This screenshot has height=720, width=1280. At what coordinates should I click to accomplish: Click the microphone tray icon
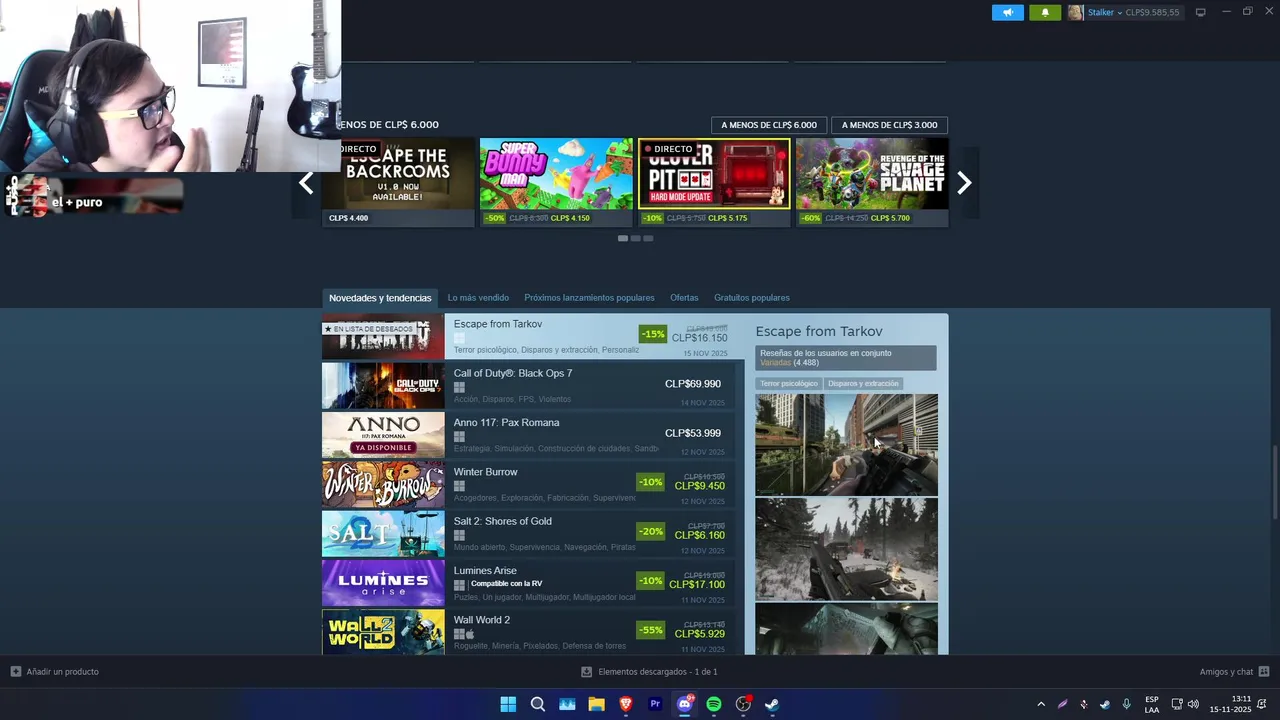tap(1127, 704)
